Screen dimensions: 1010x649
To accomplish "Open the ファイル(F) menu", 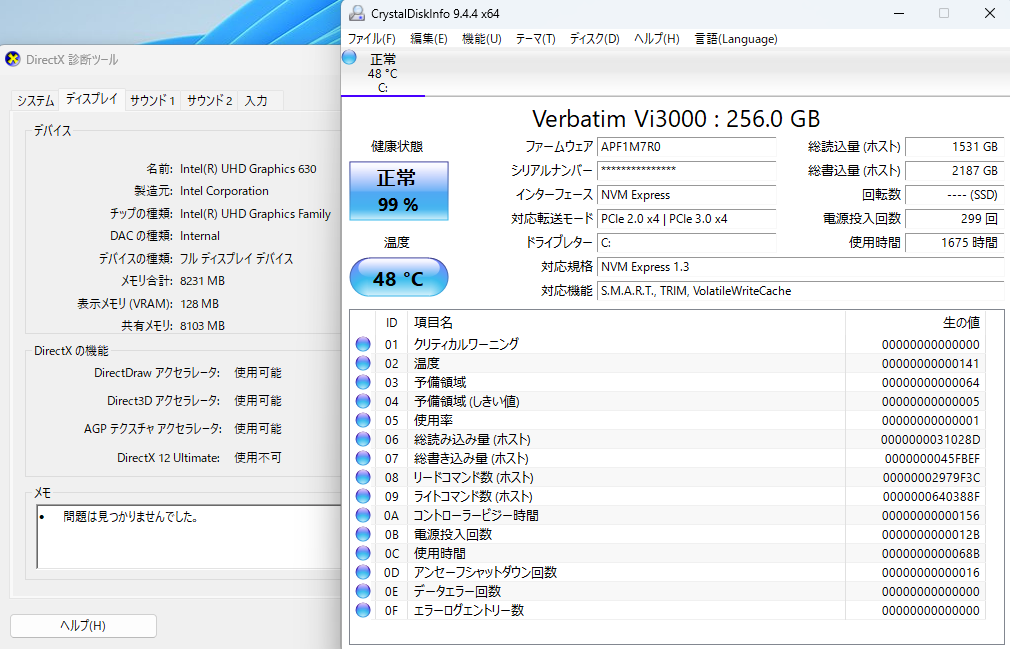I will 372,39.
